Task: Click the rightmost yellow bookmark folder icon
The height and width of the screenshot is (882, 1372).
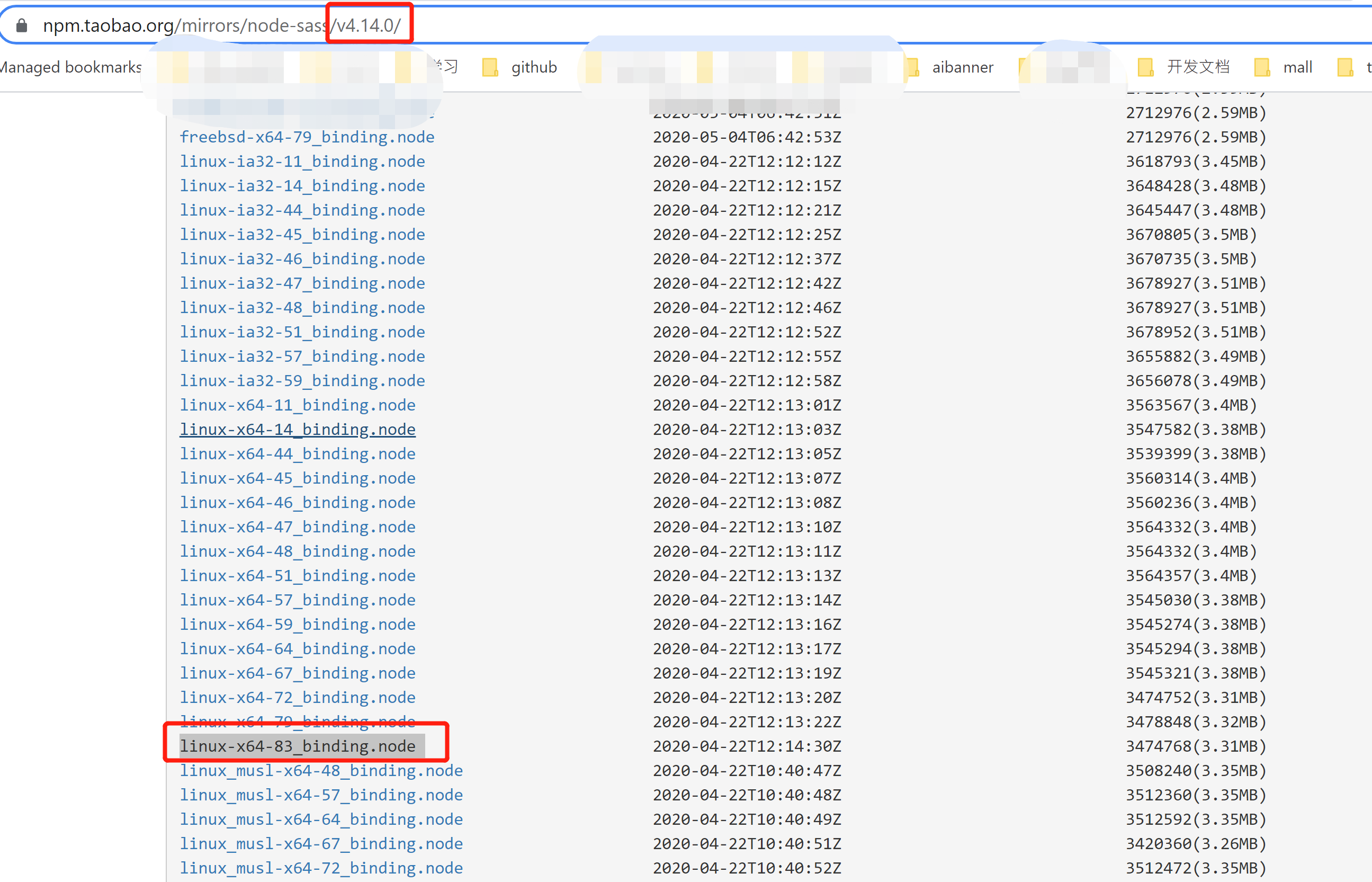Action: tap(1346, 67)
